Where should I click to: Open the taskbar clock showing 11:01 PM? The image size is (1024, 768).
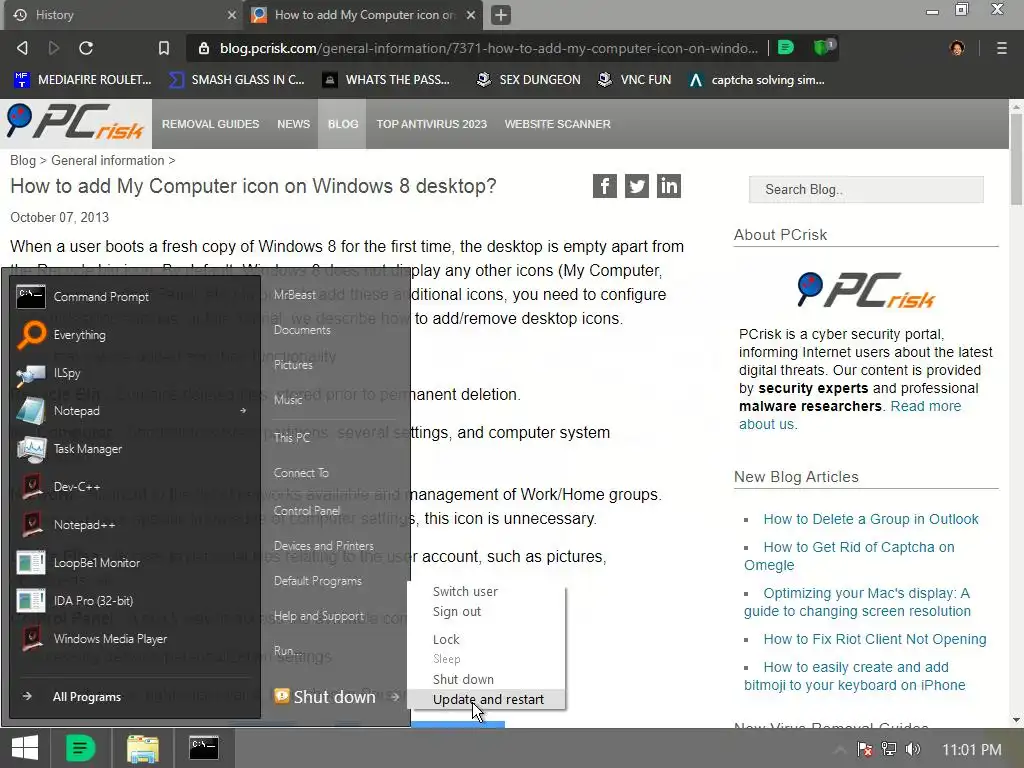tap(972, 750)
